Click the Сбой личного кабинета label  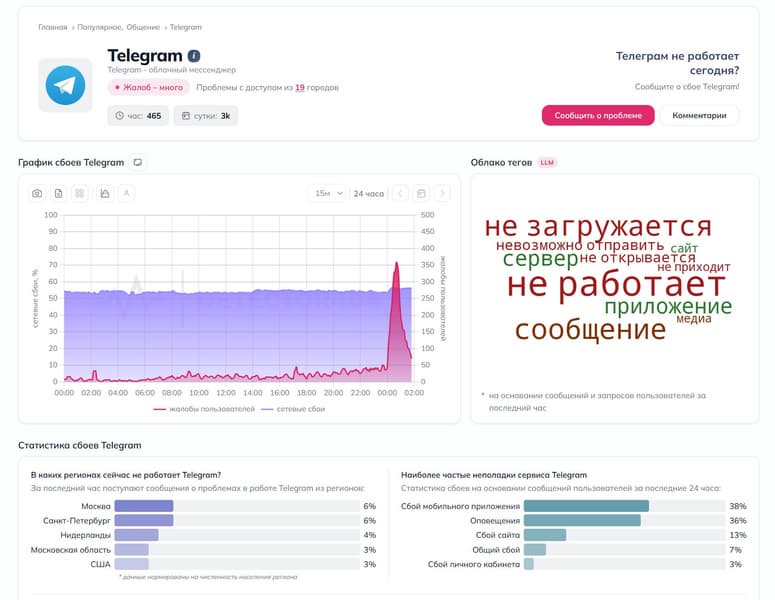point(474,564)
